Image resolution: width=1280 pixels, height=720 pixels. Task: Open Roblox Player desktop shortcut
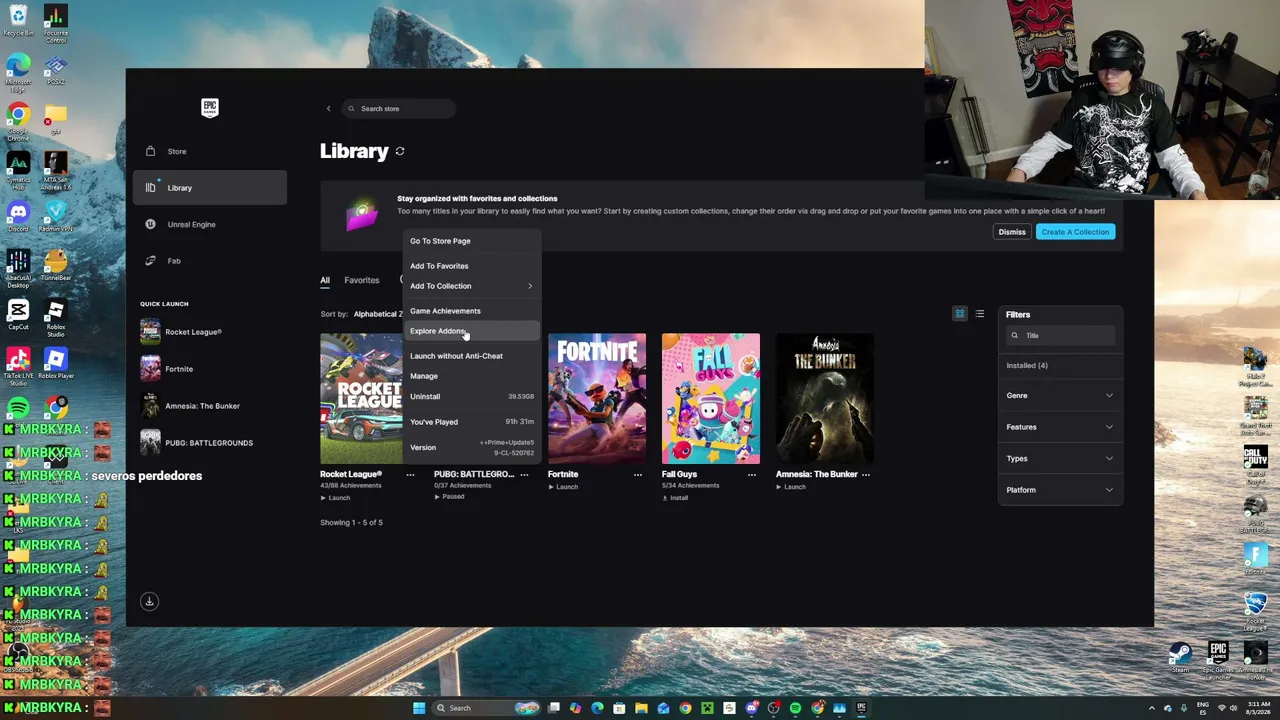(x=56, y=364)
